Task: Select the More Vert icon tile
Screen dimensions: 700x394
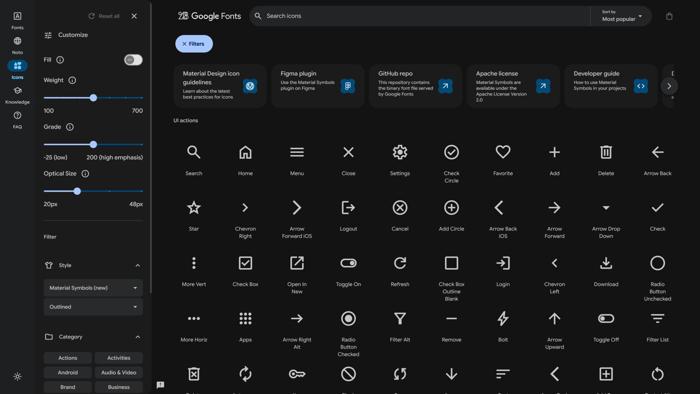Action: click(194, 270)
